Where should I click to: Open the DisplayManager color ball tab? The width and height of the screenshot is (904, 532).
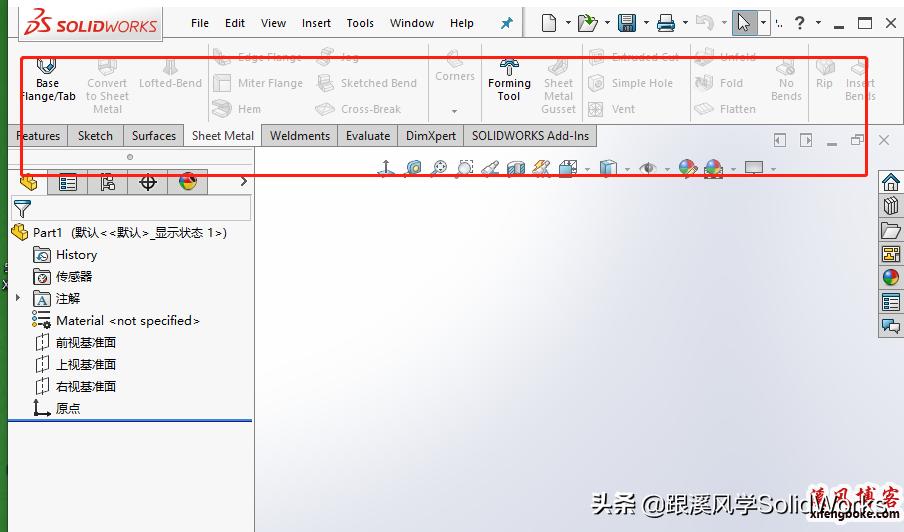(188, 183)
